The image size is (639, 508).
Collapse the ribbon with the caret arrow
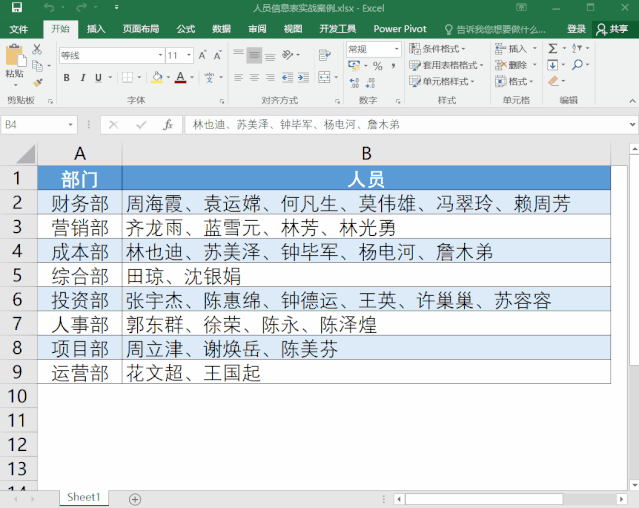632,101
